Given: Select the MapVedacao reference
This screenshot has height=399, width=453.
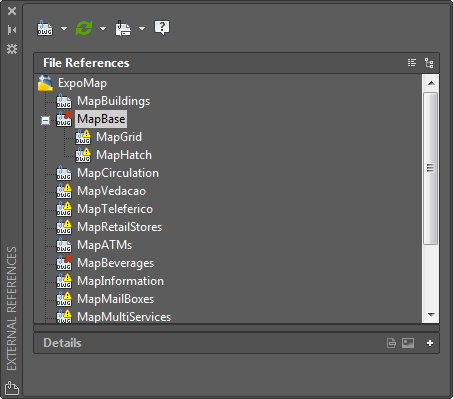Looking at the screenshot, I should pos(111,191).
